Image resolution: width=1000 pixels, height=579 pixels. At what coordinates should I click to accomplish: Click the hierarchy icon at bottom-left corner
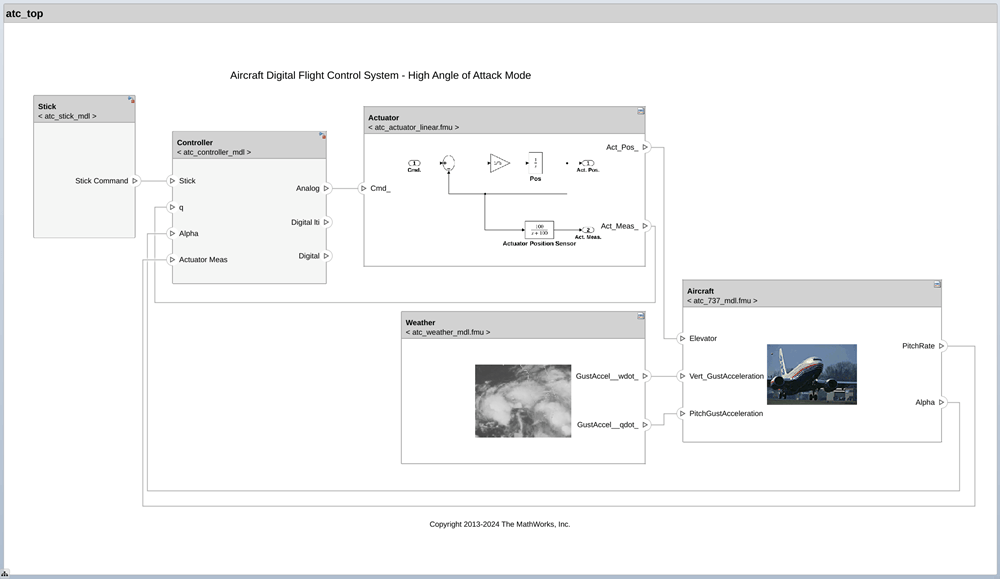[4, 574]
